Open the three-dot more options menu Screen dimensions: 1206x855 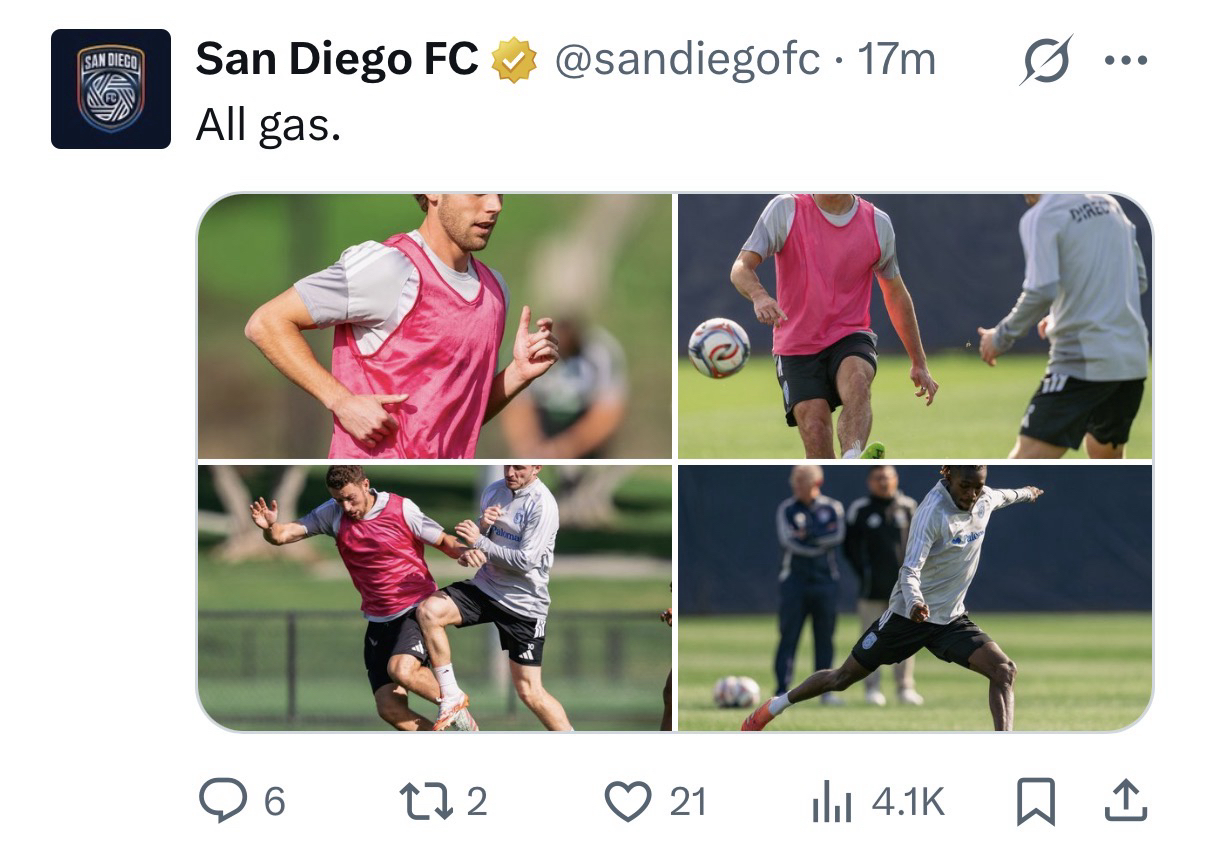(1127, 60)
